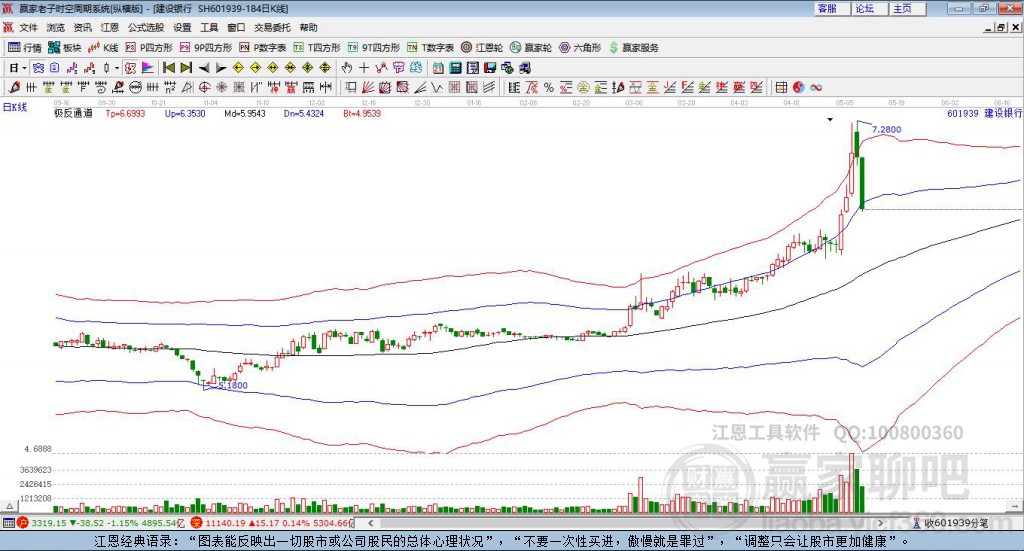
Task: Click the 论坛 forum button
Action: coord(869,8)
